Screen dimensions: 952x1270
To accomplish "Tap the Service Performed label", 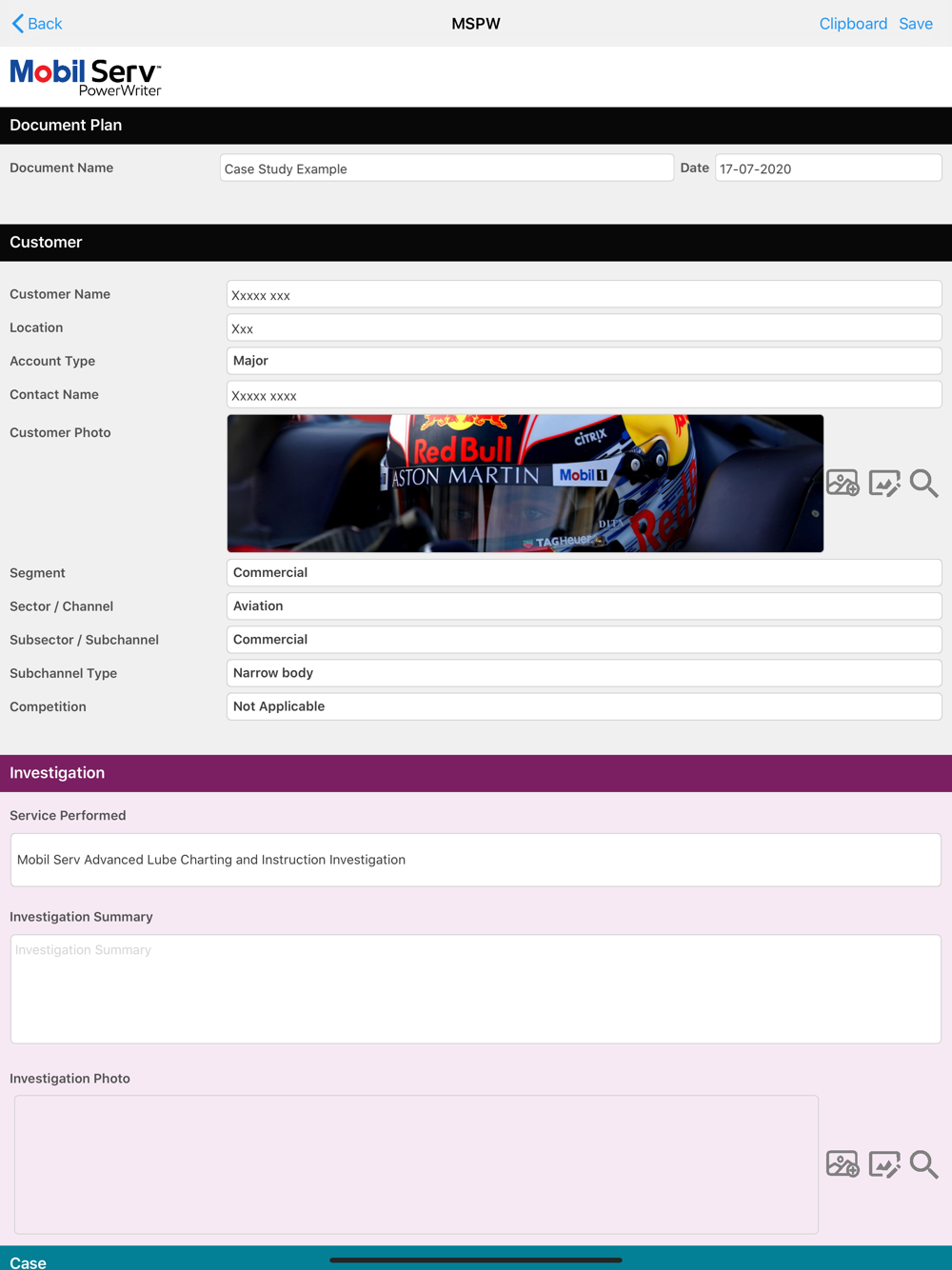I will pos(68,816).
